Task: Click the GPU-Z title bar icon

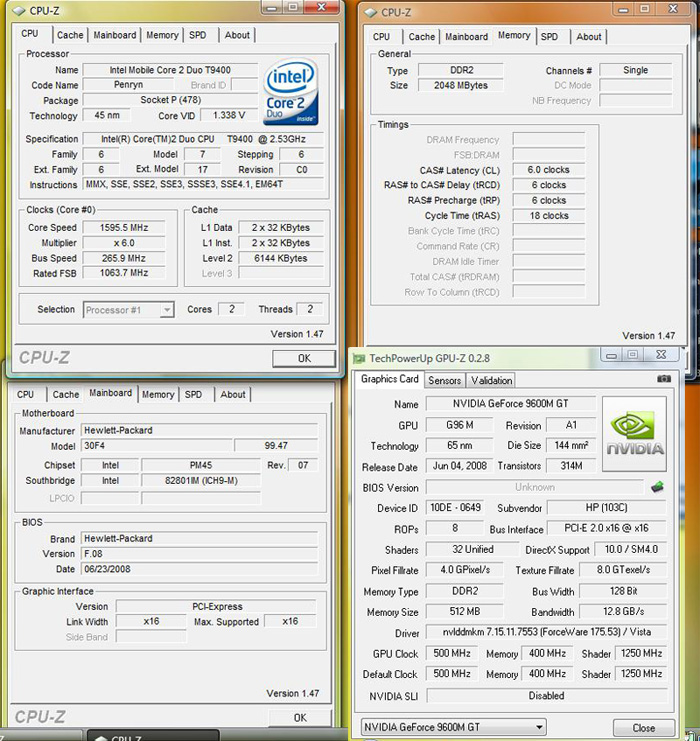Action: click(359, 359)
